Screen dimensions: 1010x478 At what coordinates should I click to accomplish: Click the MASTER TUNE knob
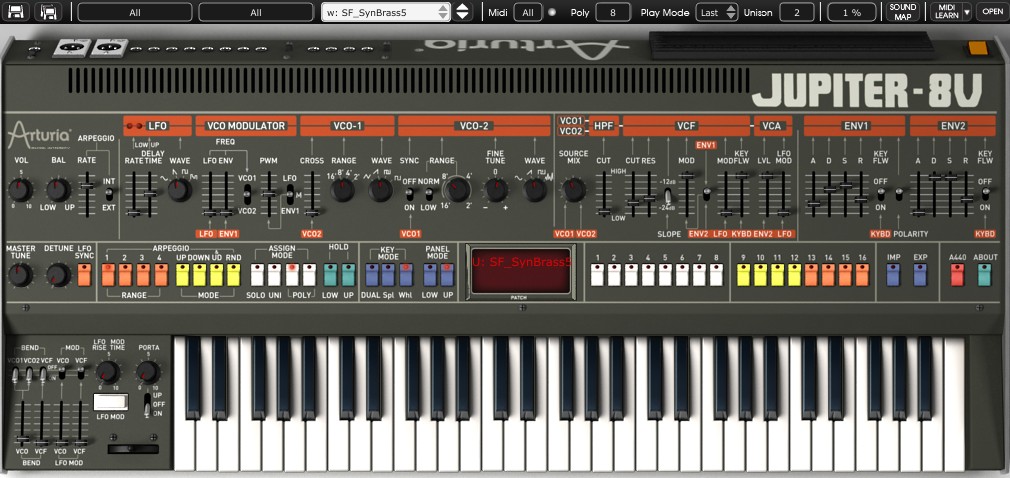(20, 275)
